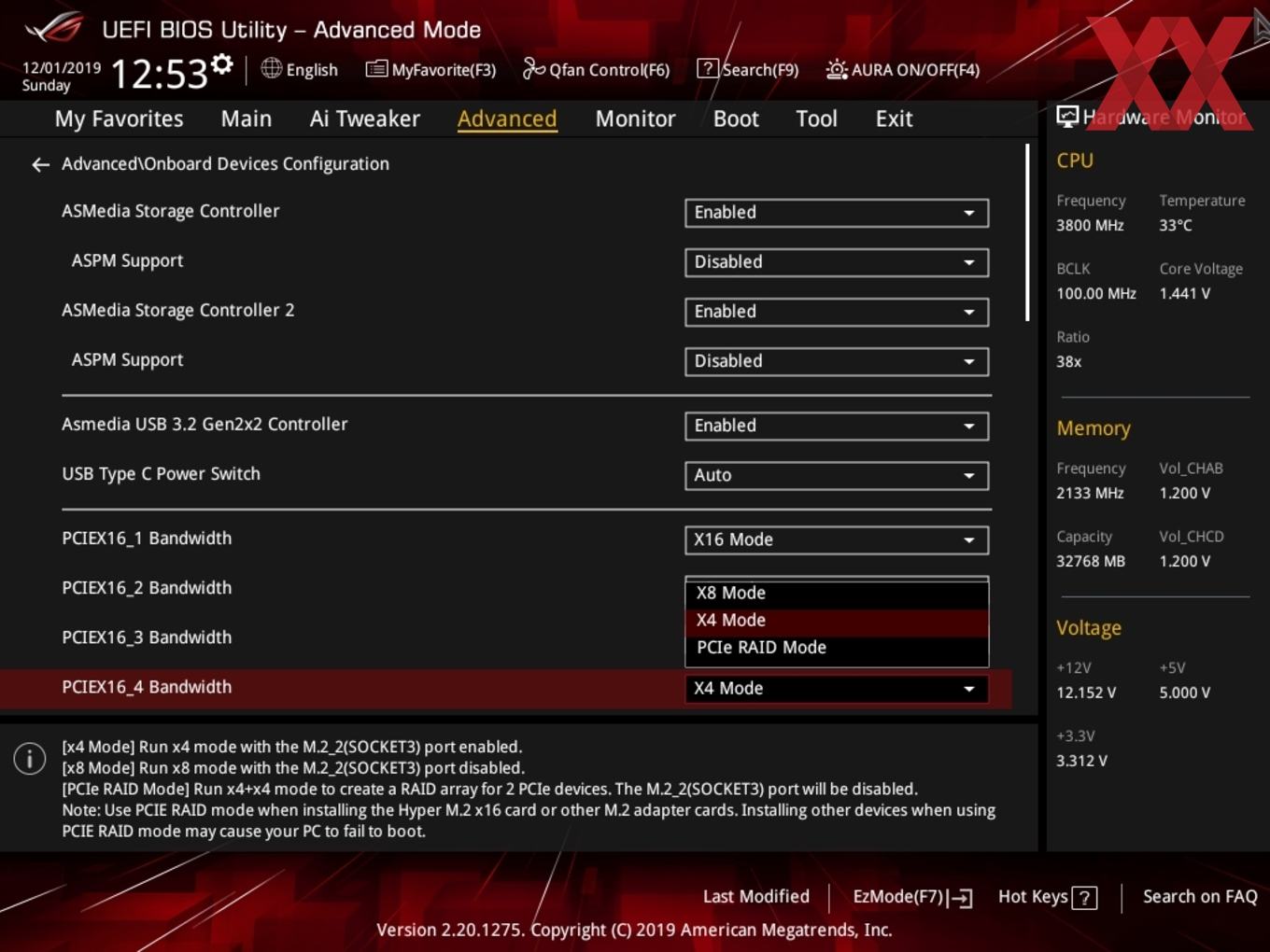The width and height of the screenshot is (1270, 952).
Task: Open the clock settings gear icon
Action: pyautogui.click(x=222, y=64)
